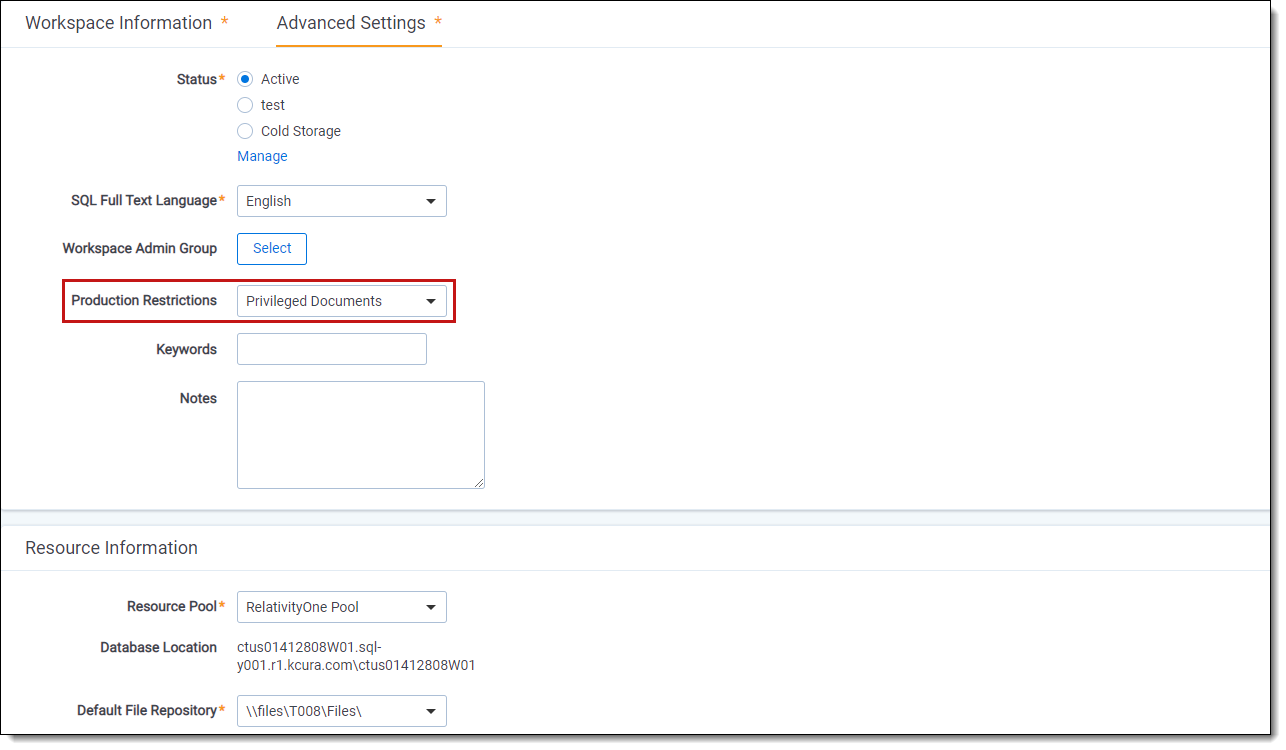This screenshot has height=750, width=1286.
Task: Click the Resource Information section heading
Action: 111,548
